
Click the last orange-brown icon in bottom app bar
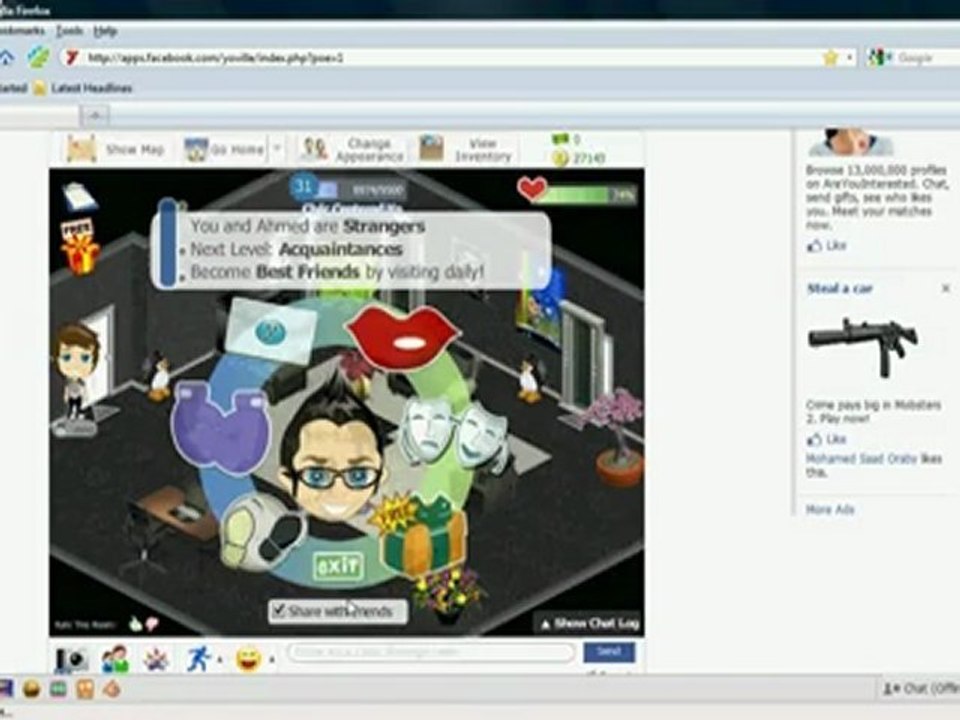(x=111, y=689)
